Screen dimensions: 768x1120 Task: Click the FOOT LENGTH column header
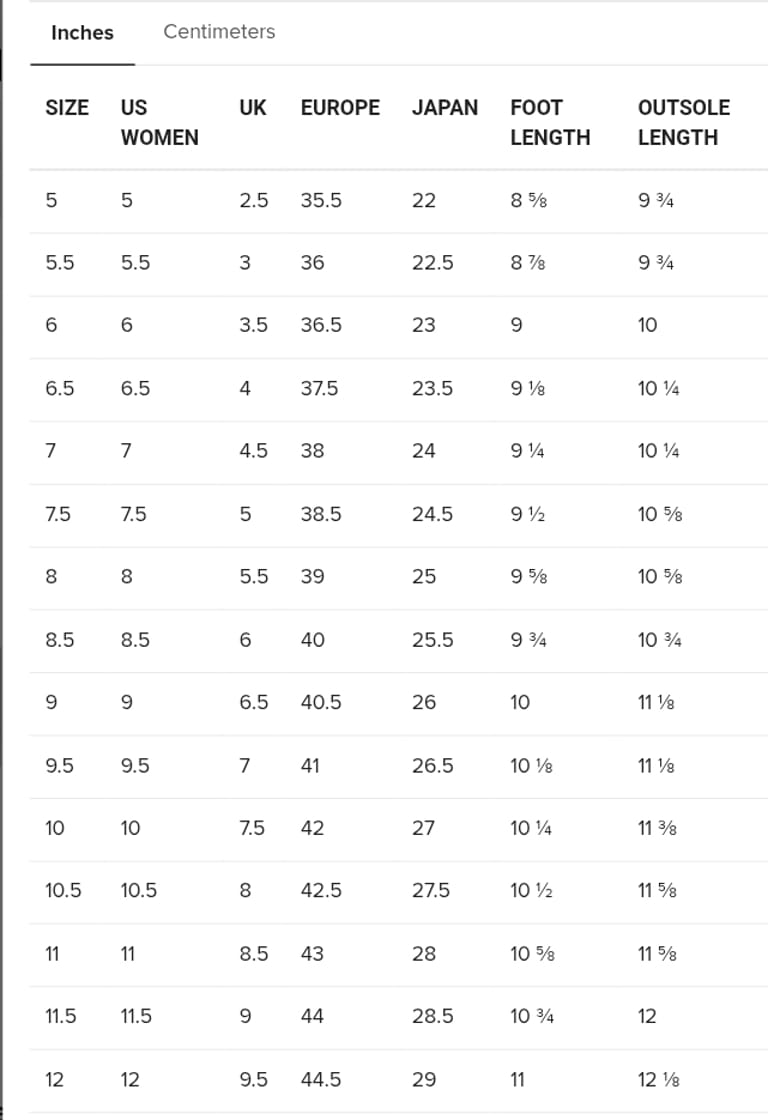[550, 122]
